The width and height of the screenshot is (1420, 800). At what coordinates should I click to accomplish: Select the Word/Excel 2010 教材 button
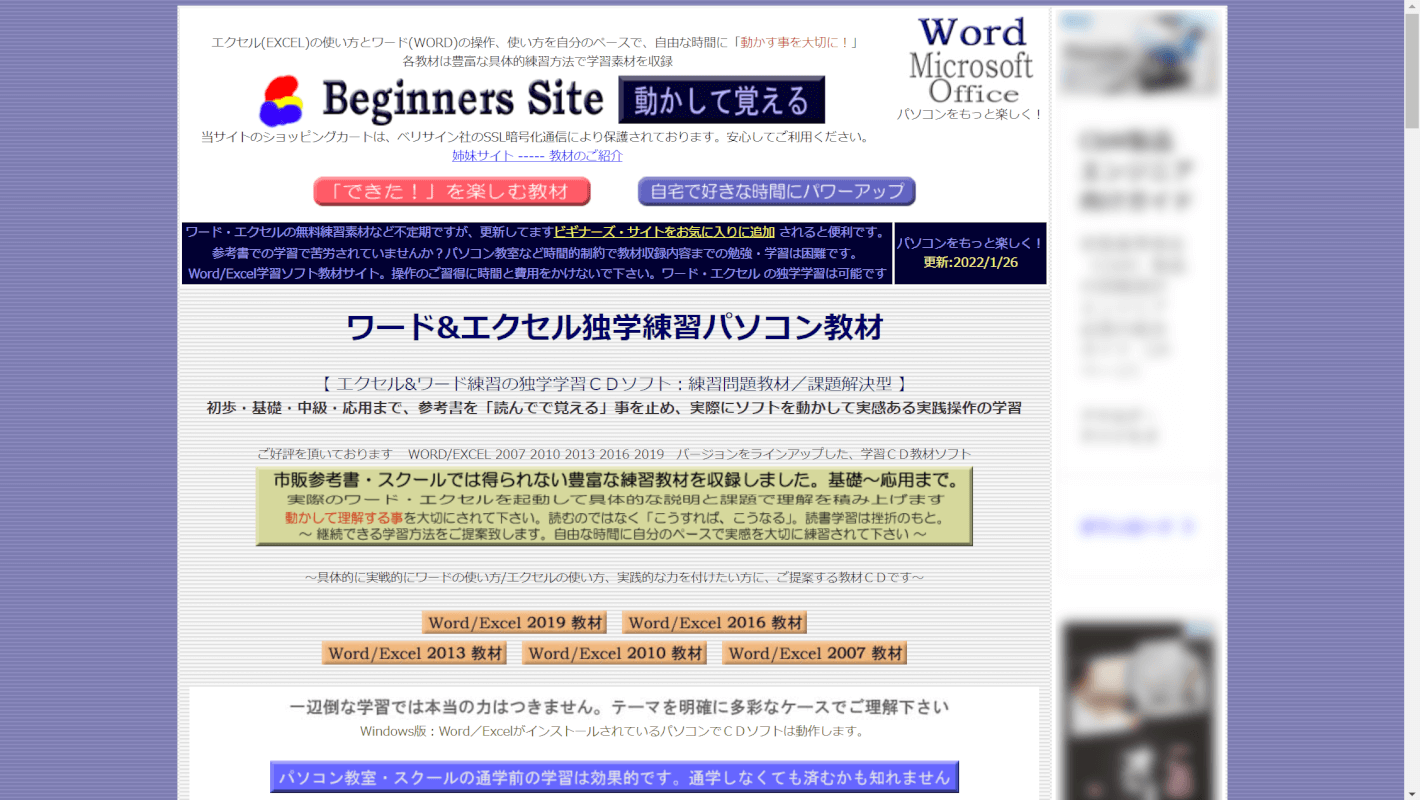pyautogui.click(x=615, y=653)
